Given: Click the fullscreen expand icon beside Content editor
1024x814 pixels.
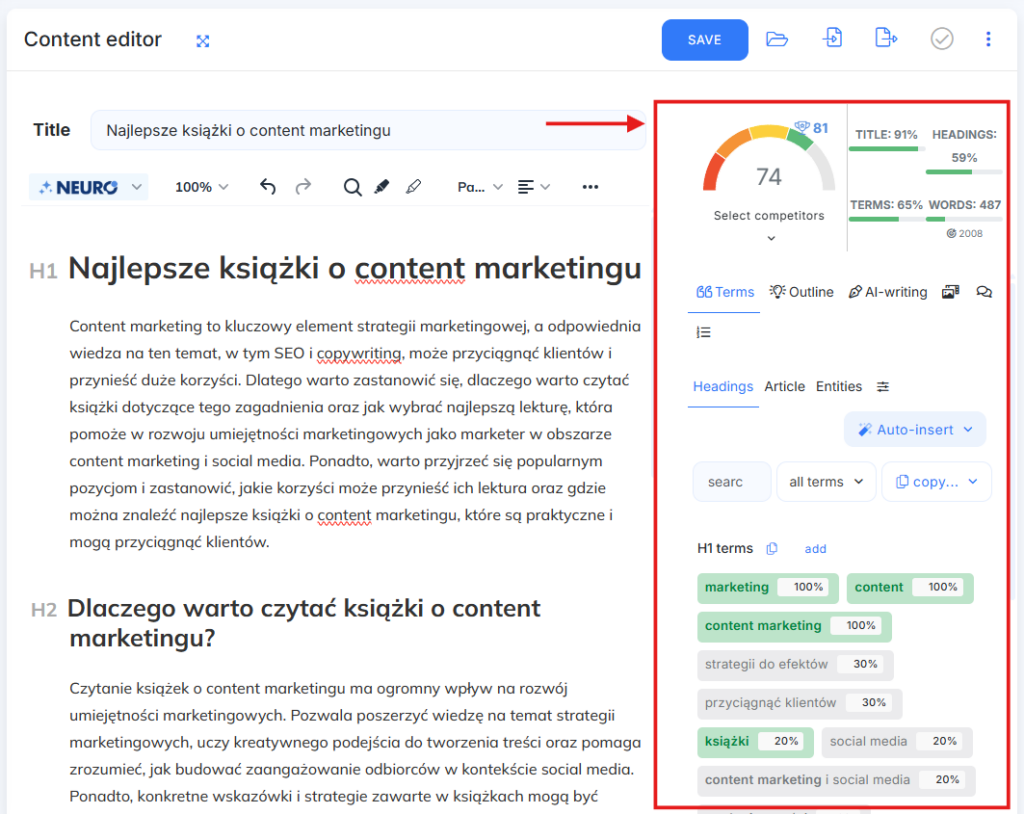Looking at the screenshot, I should [203, 41].
